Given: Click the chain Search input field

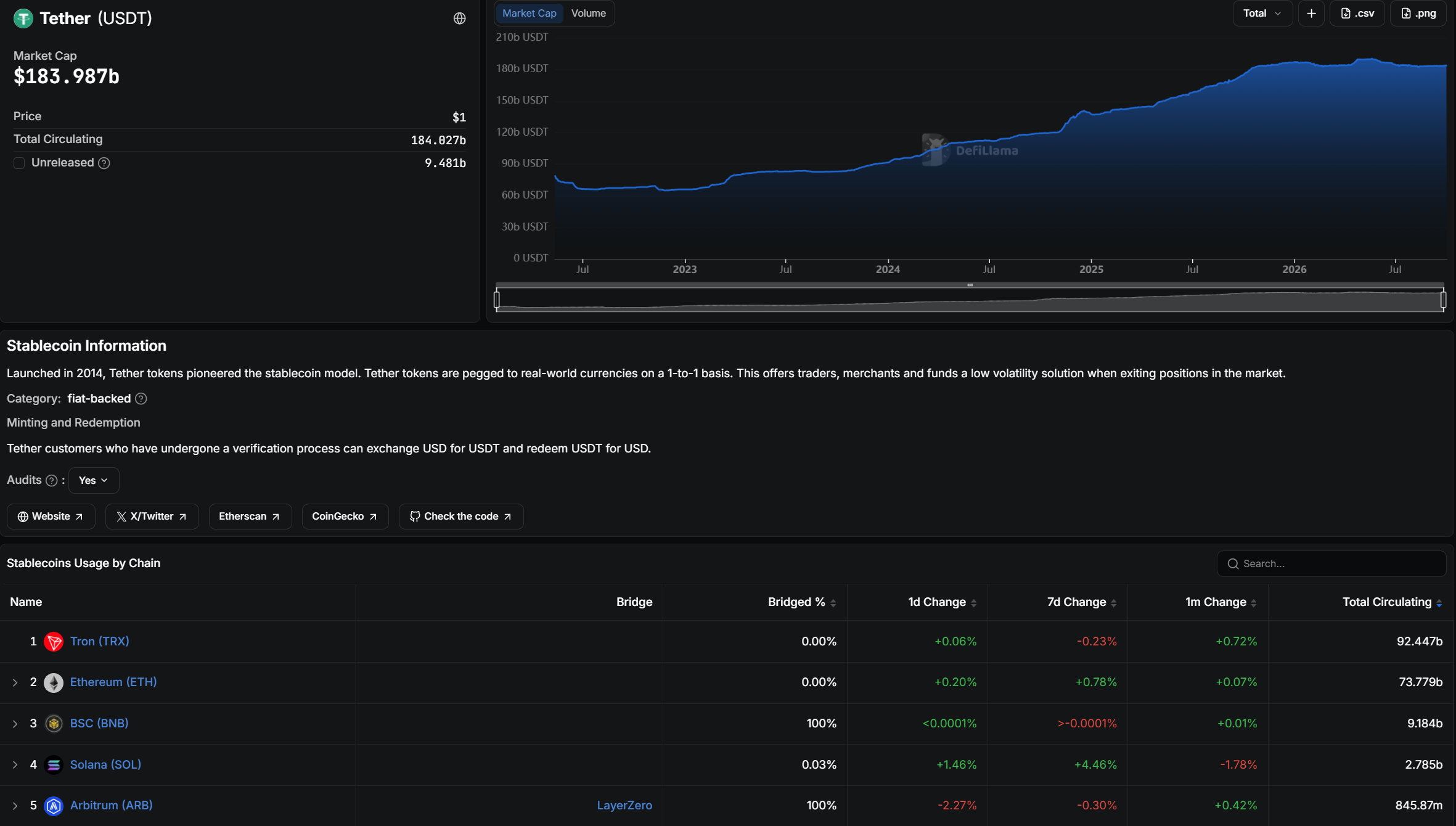Looking at the screenshot, I should (x=1331, y=564).
